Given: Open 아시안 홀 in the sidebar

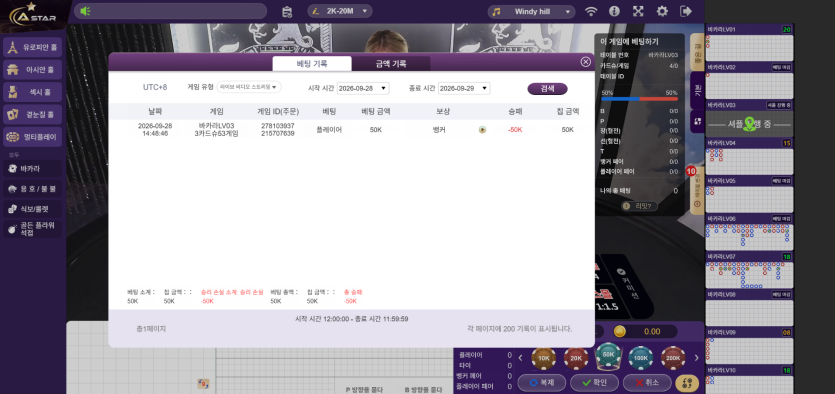Looking at the screenshot, I should (x=32, y=70).
